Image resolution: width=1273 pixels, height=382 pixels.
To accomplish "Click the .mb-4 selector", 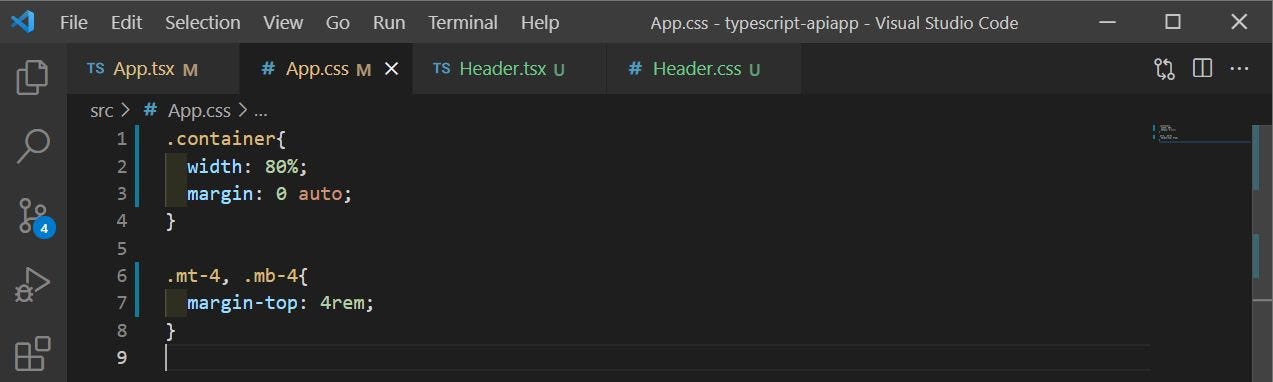I will point(270,275).
